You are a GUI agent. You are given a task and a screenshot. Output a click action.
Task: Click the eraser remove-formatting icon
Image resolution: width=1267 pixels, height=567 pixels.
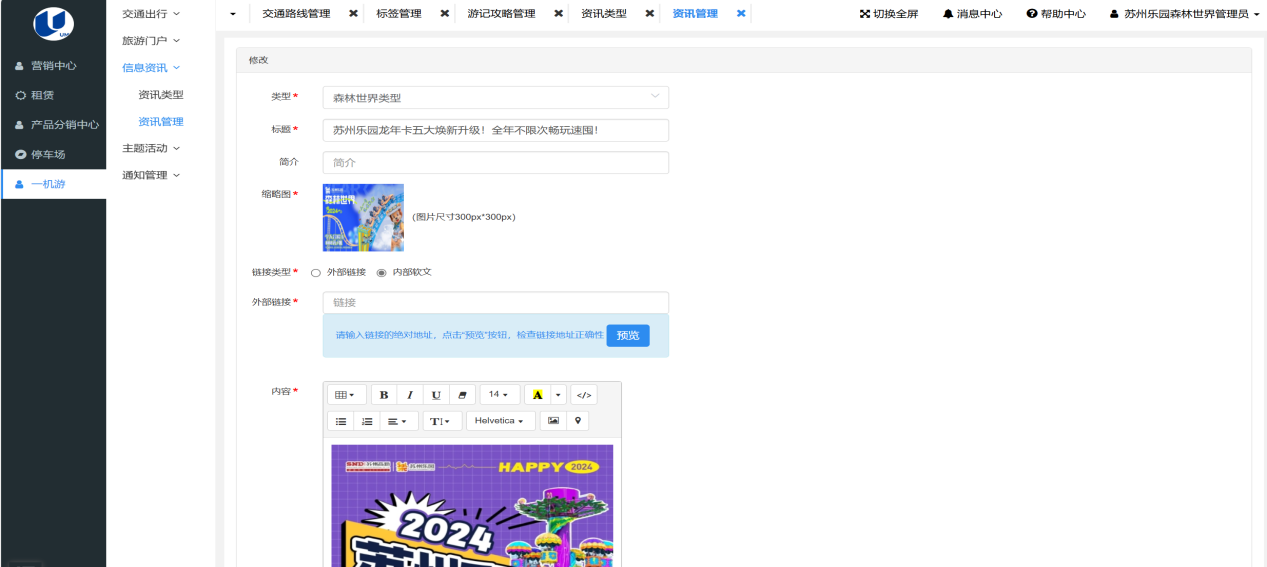pyautogui.click(x=462, y=395)
